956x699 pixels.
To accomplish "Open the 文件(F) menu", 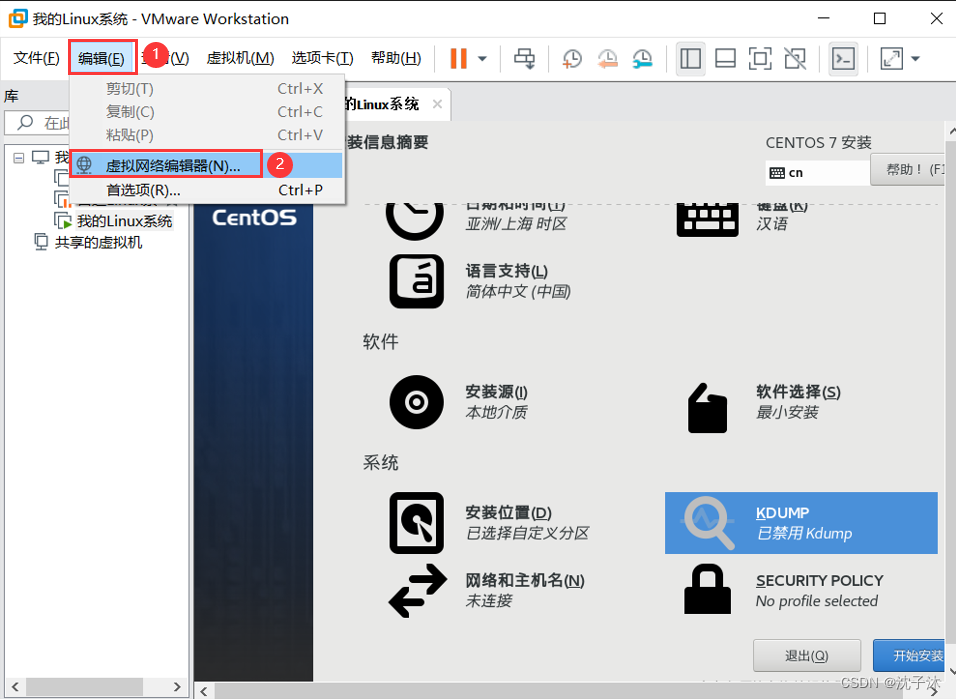I will pos(37,58).
